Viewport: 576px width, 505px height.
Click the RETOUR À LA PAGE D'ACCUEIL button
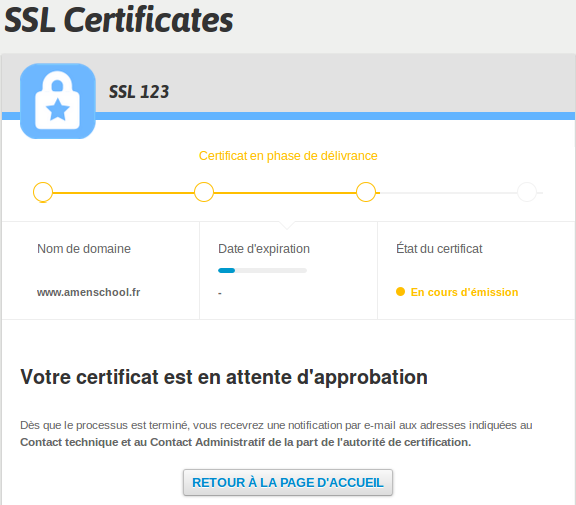[x=288, y=482]
